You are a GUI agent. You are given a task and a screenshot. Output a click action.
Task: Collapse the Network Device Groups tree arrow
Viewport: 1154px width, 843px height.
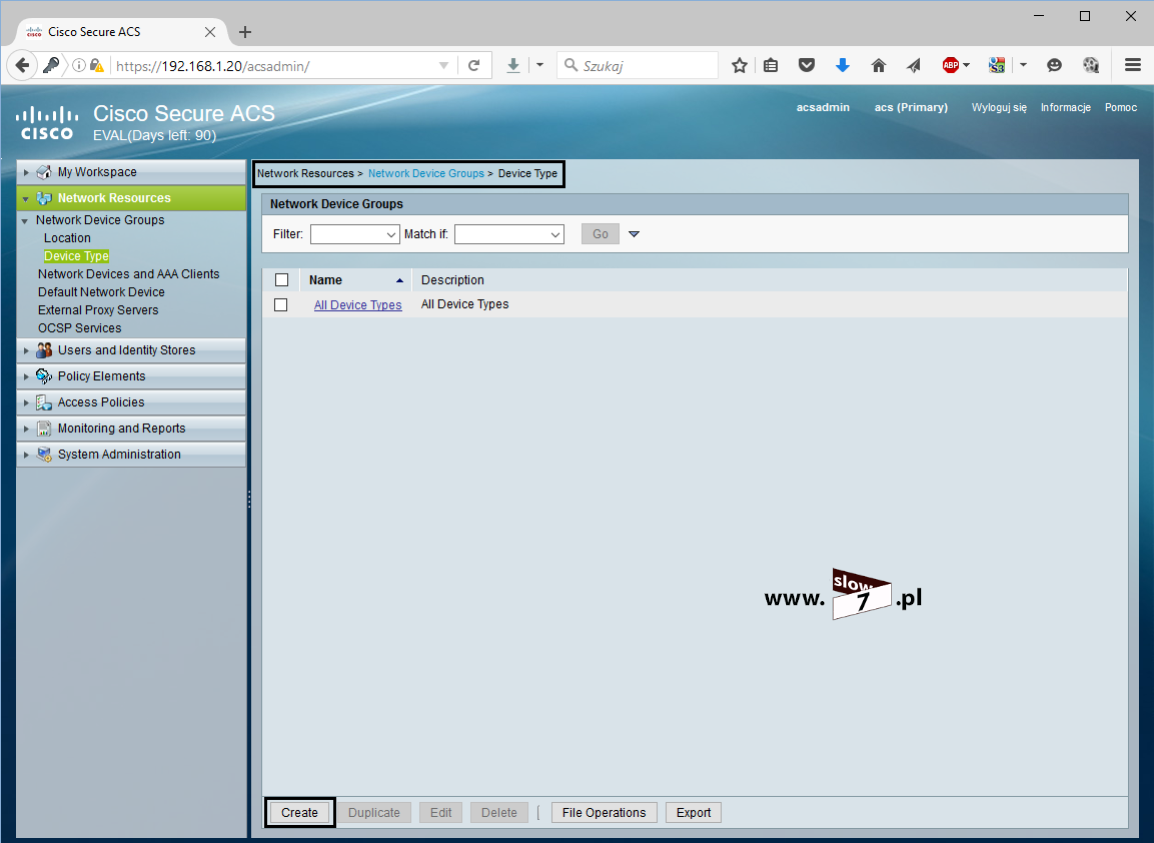[x=25, y=221]
